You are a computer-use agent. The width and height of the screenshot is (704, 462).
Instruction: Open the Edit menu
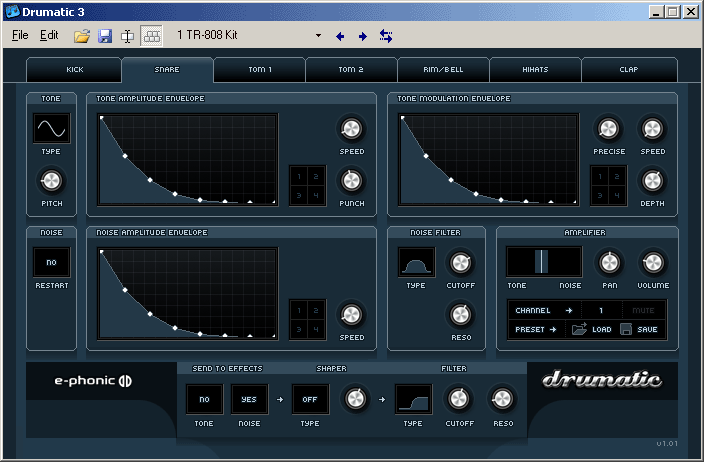(x=49, y=35)
